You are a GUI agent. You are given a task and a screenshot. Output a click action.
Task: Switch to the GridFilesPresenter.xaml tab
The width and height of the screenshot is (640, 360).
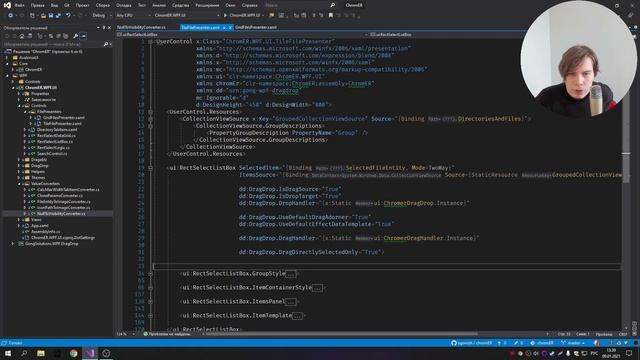(x=256, y=27)
